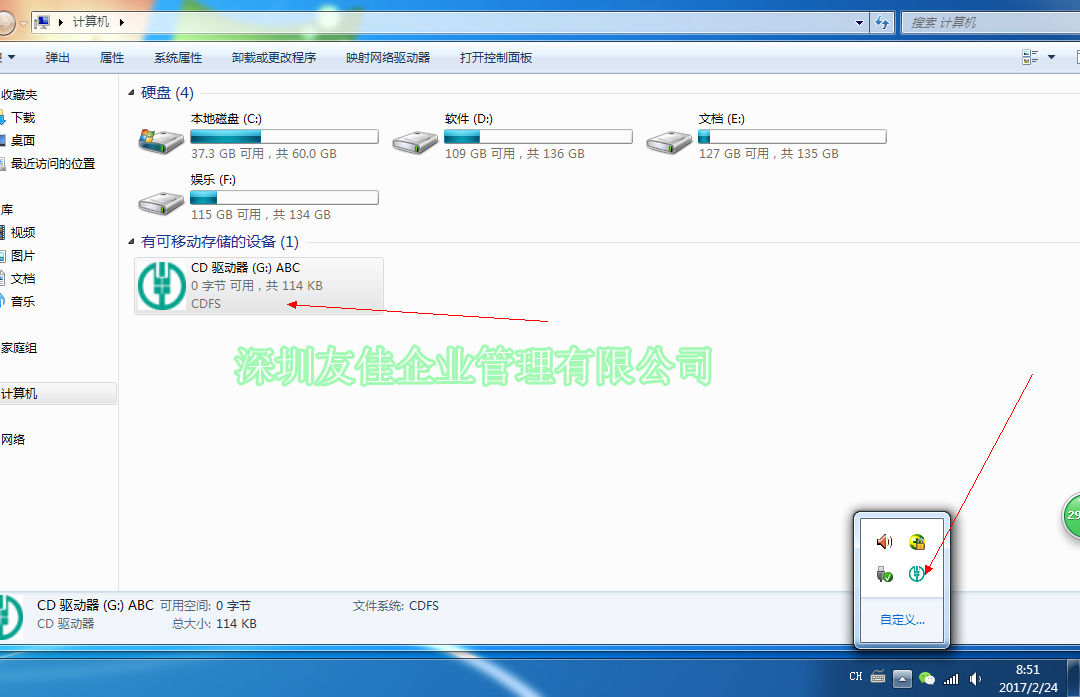Click the green ABC bank USB-key tray icon
Image resolution: width=1080 pixels, height=697 pixels.
tap(919, 574)
